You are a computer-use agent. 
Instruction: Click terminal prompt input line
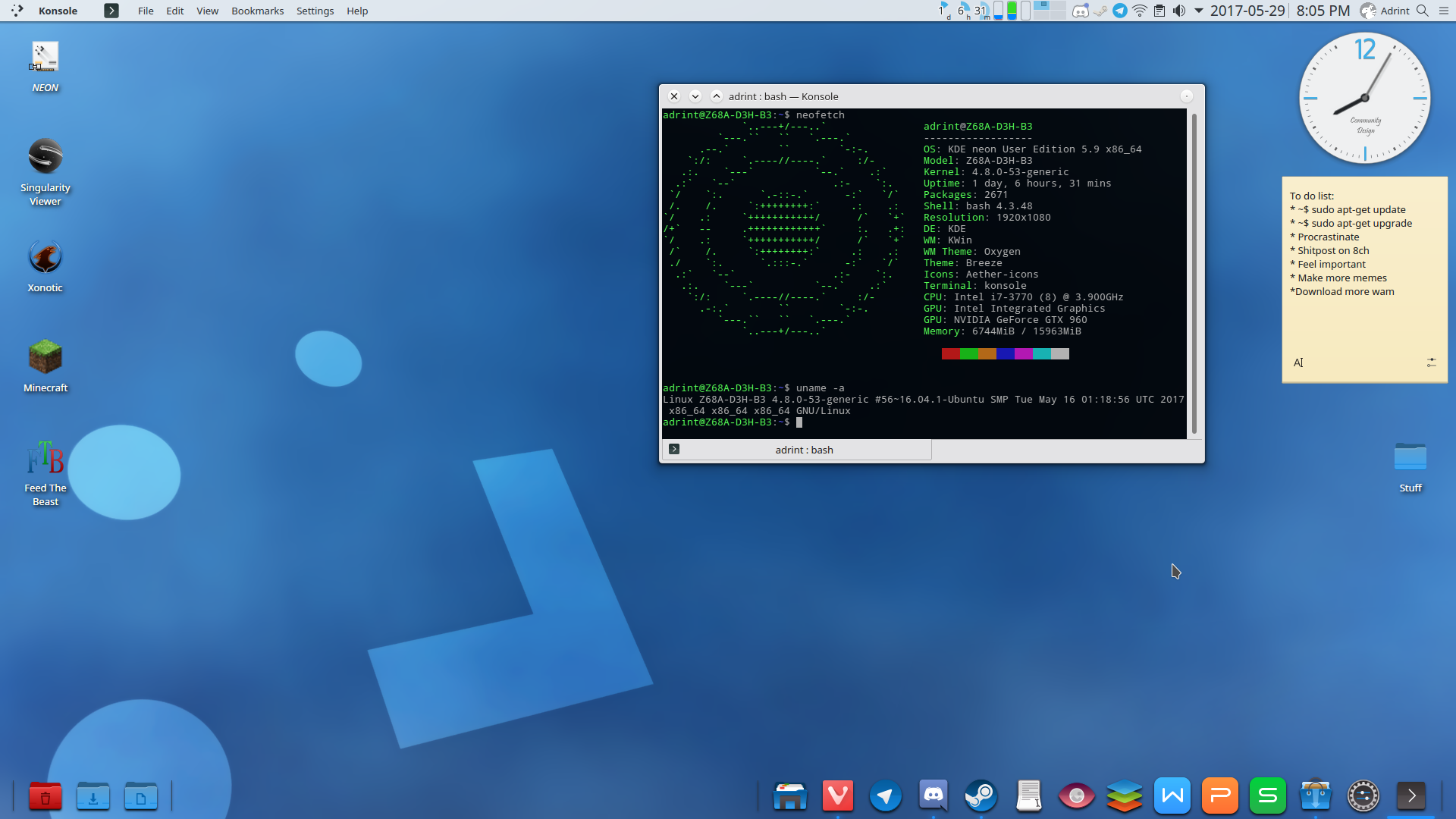[x=924, y=422]
